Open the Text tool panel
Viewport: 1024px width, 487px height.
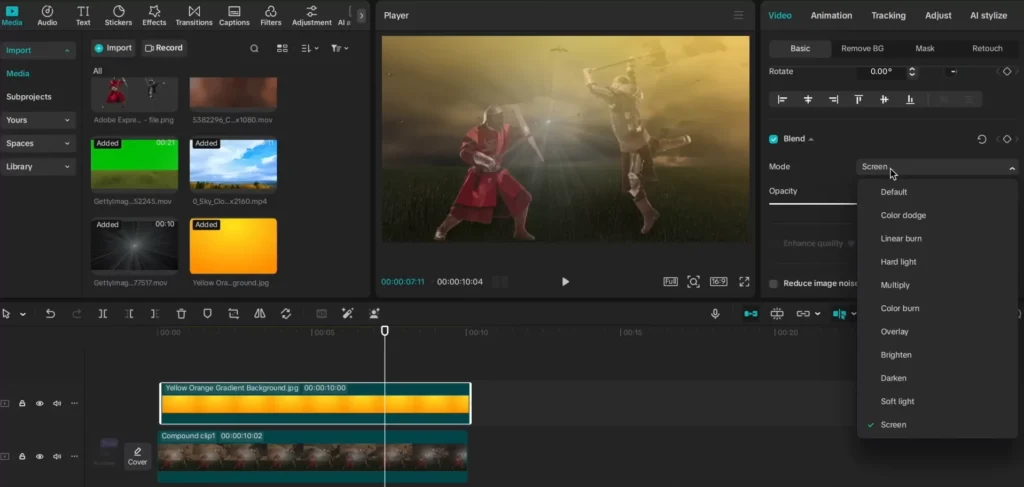83,15
